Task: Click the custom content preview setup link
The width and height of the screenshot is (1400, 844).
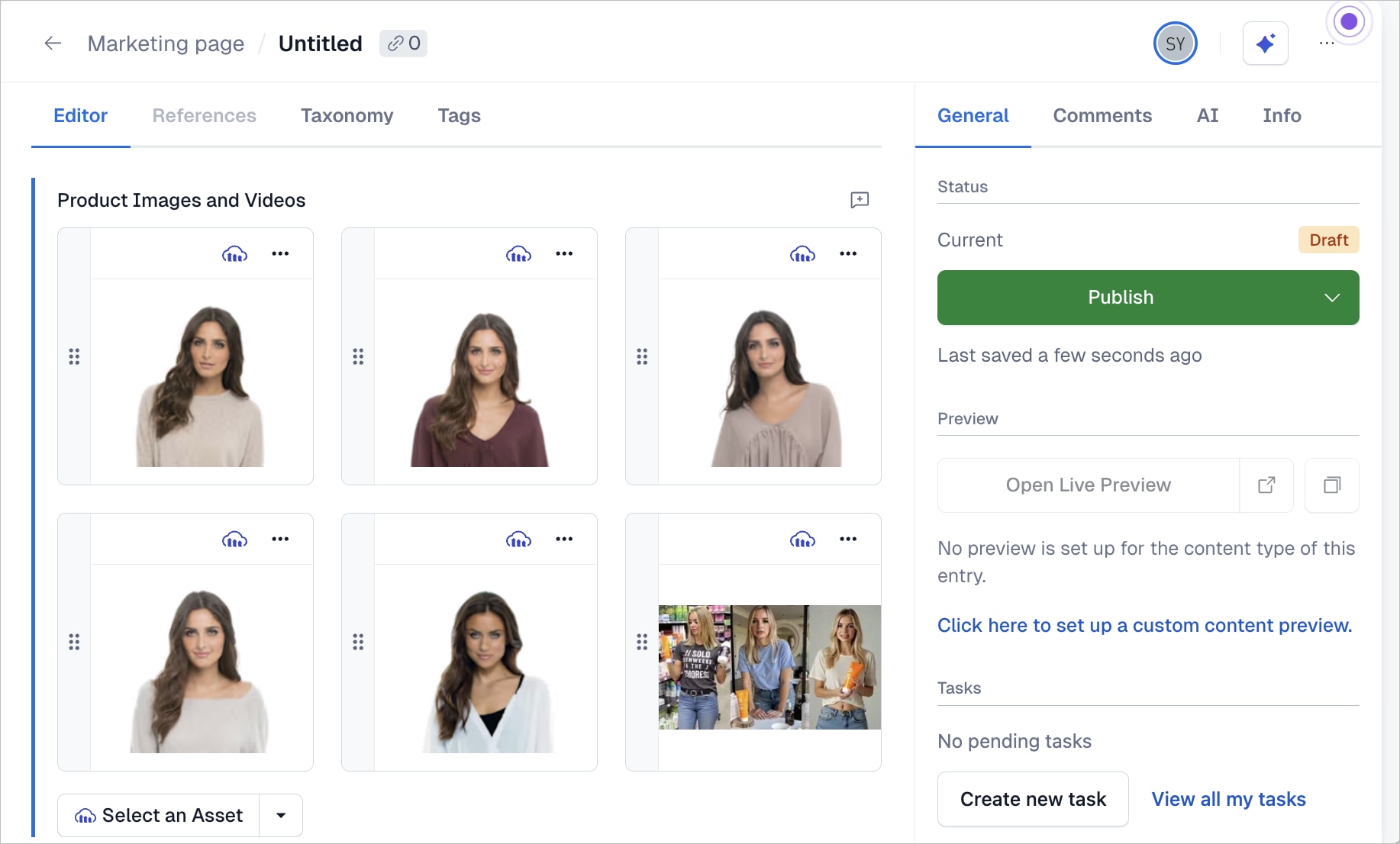Action: coord(1144,626)
